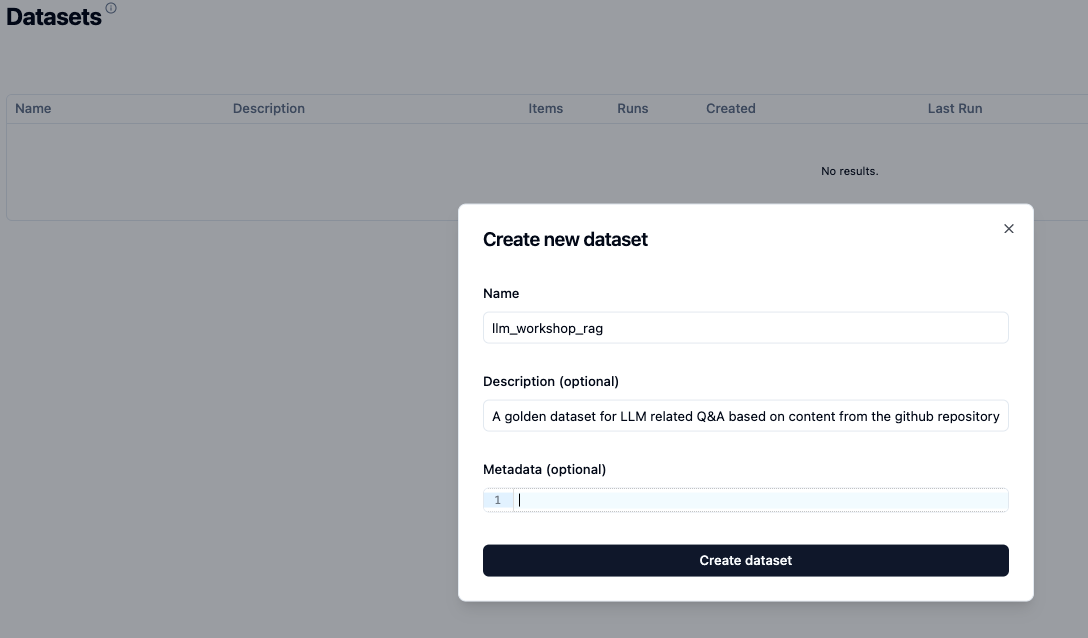This screenshot has width=1088, height=638.
Task: Click the info icon beside Datasets heading
Action: (x=111, y=8)
